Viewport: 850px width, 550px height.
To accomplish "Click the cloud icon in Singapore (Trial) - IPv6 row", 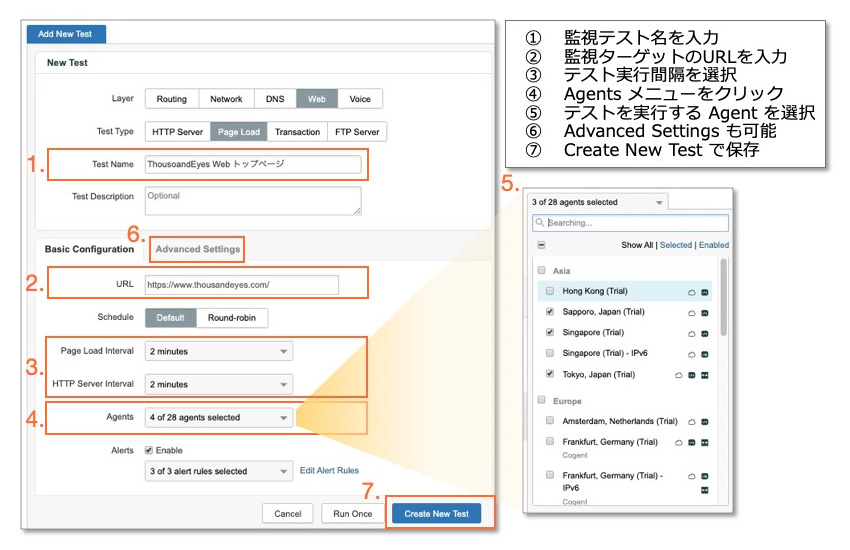I will [x=690, y=354].
